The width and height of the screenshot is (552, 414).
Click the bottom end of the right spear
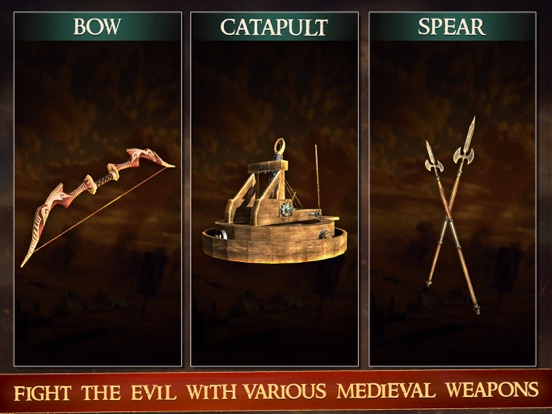(476, 309)
